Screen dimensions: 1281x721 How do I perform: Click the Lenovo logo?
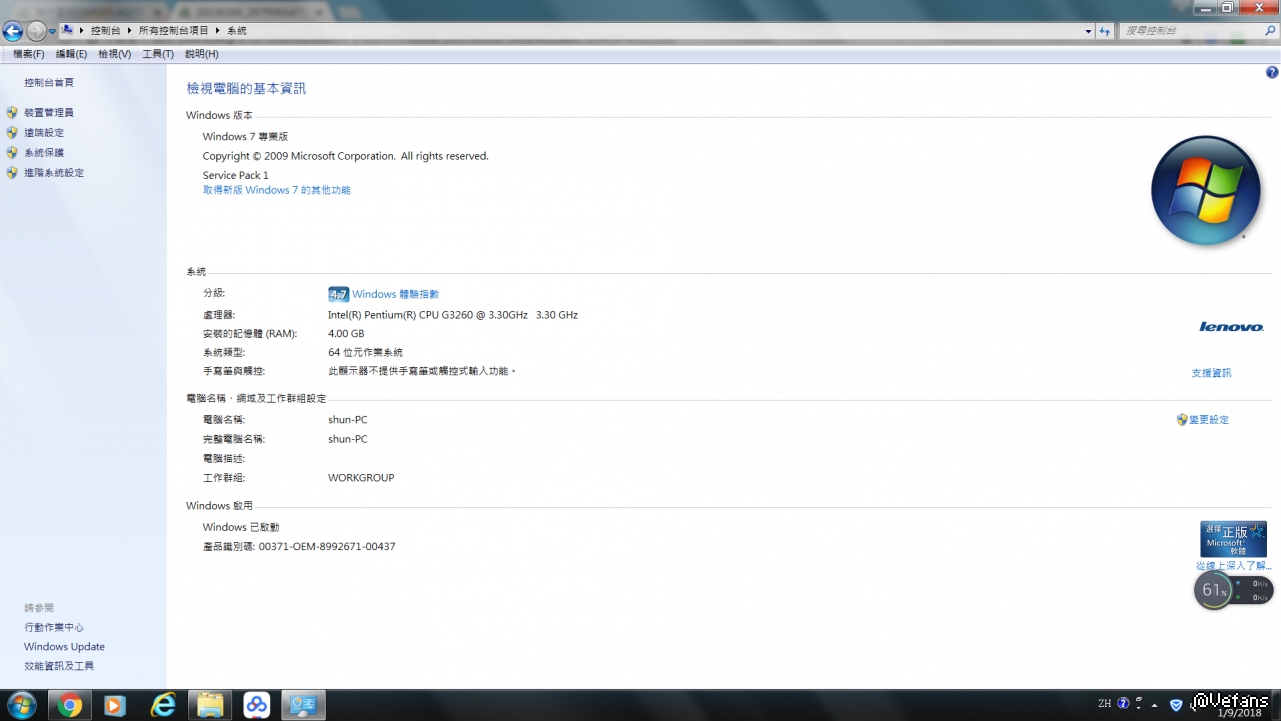(1231, 327)
